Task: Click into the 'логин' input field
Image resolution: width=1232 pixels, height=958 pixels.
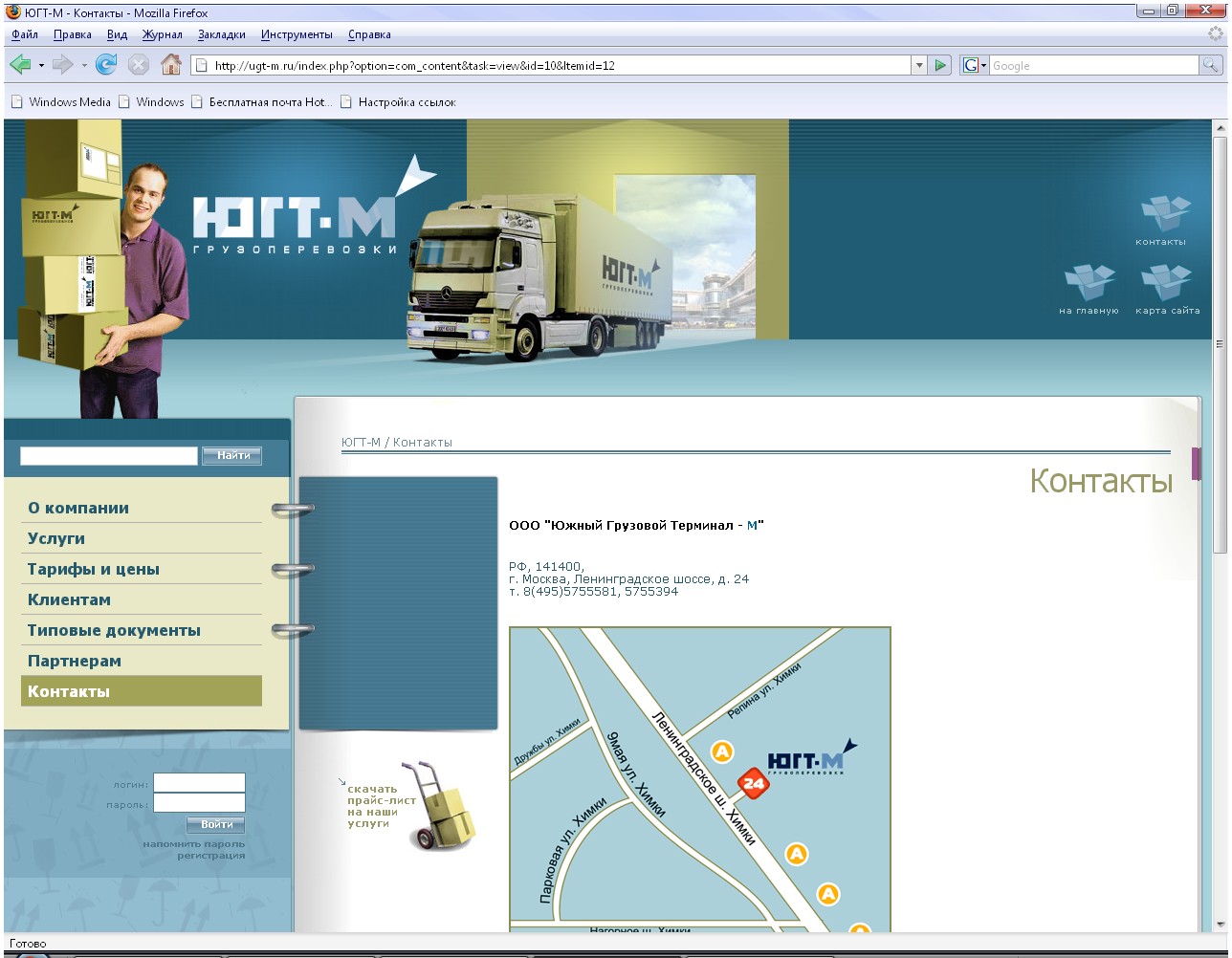Action: 199,783
